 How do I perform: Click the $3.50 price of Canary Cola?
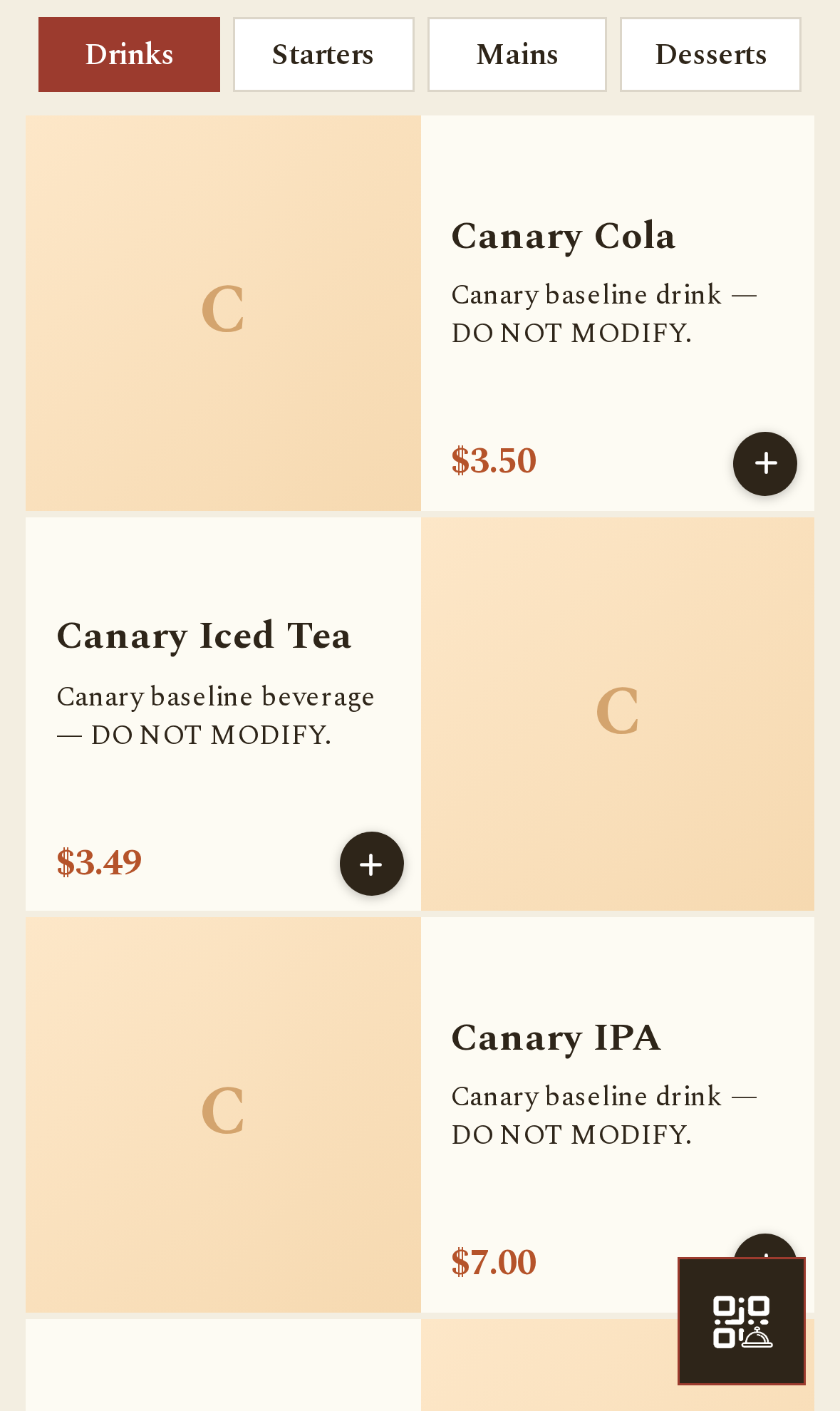tap(494, 460)
